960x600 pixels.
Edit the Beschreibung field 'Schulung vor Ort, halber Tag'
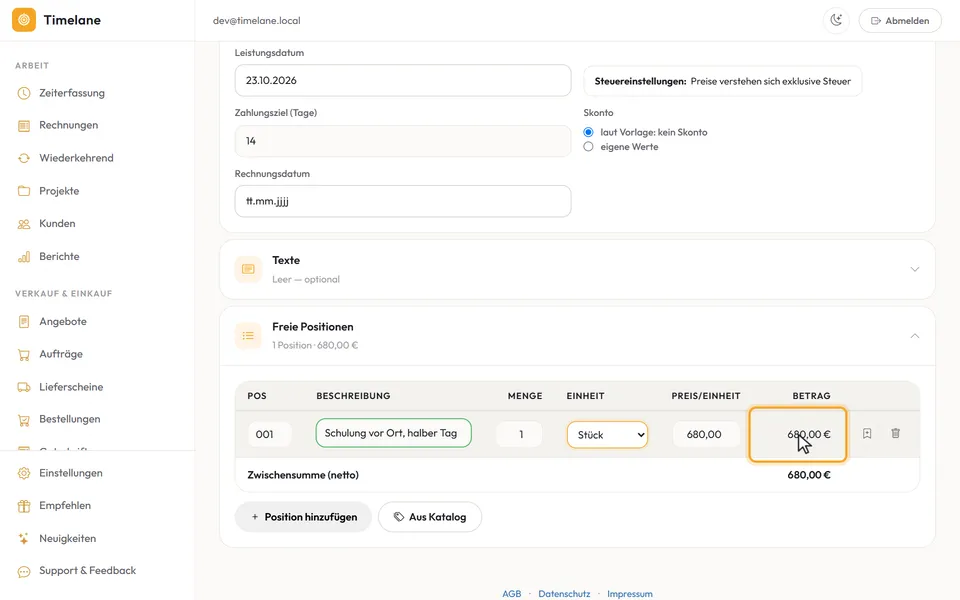click(x=394, y=433)
